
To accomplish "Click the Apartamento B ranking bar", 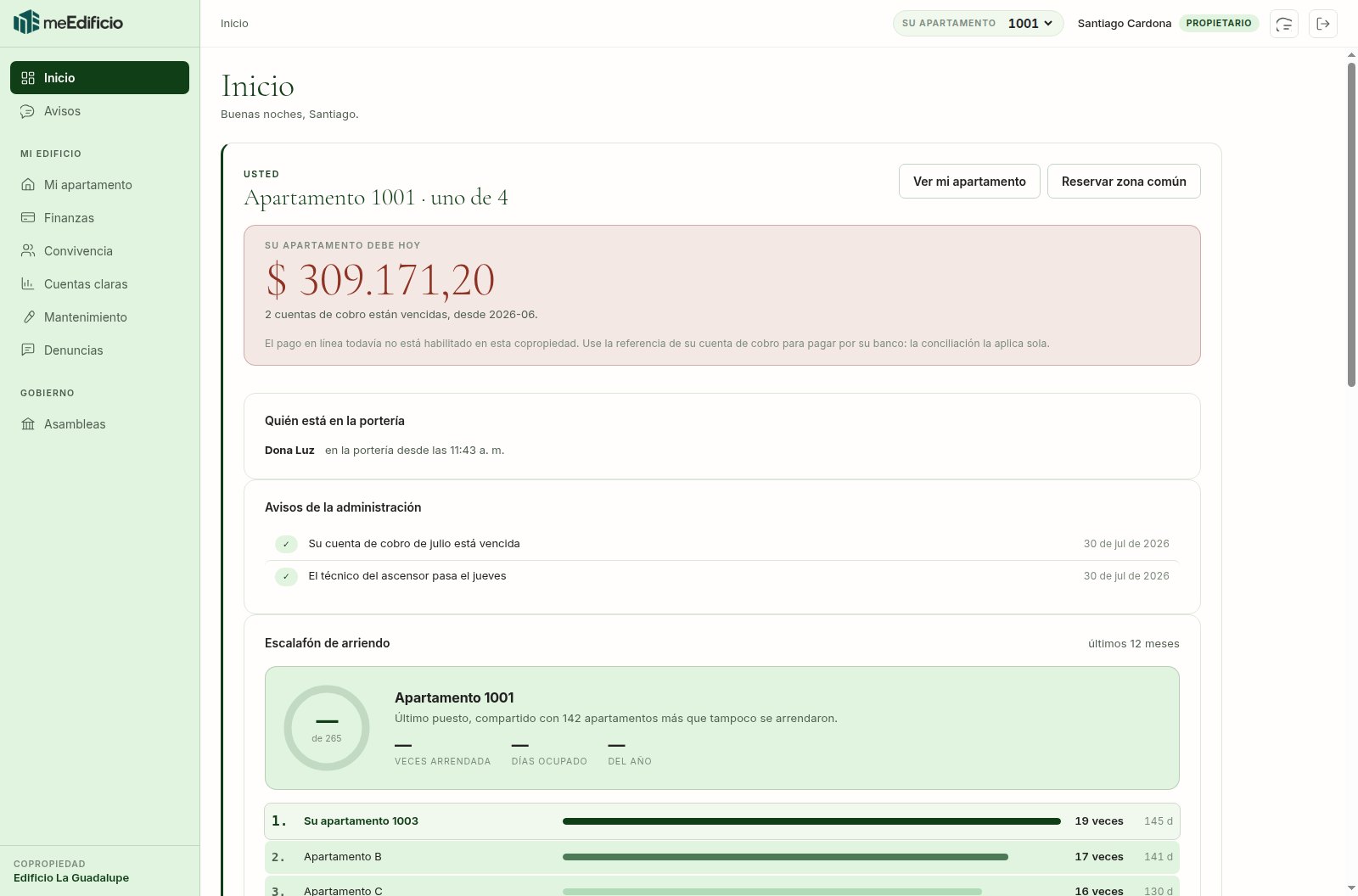I will coord(785,857).
